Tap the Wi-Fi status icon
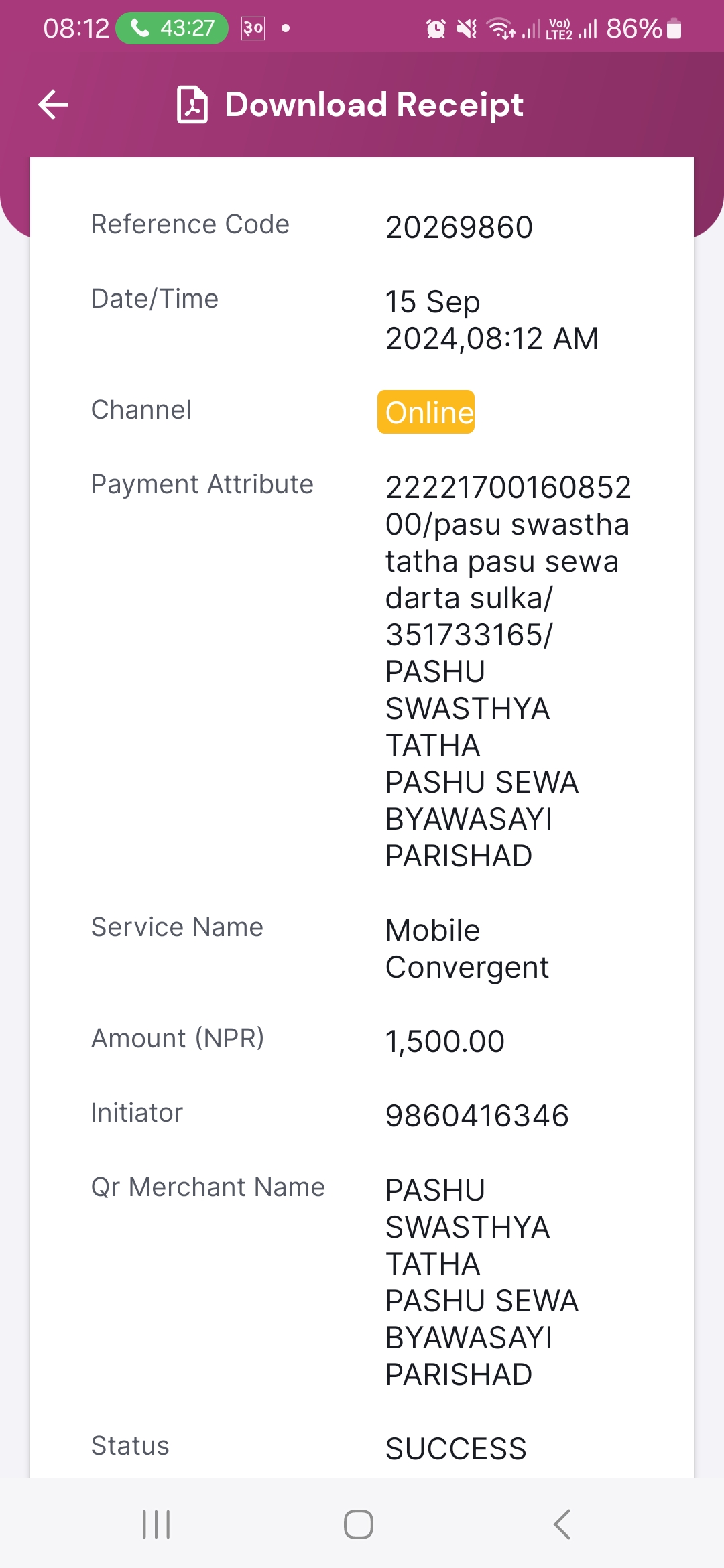Viewport: 724px width, 1568px height. tap(501, 29)
